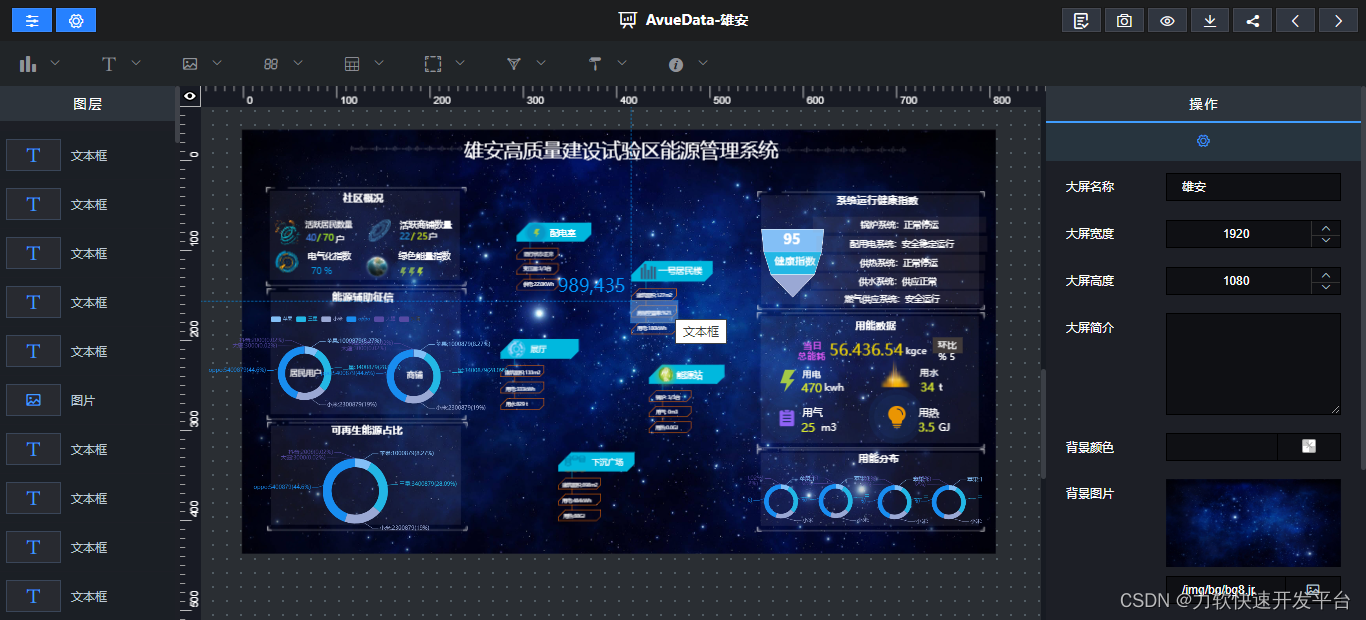This screenshot has height=620, width=1366.
Task: Increase 大屏高度 with up arrow
Action: (1326, 274)
